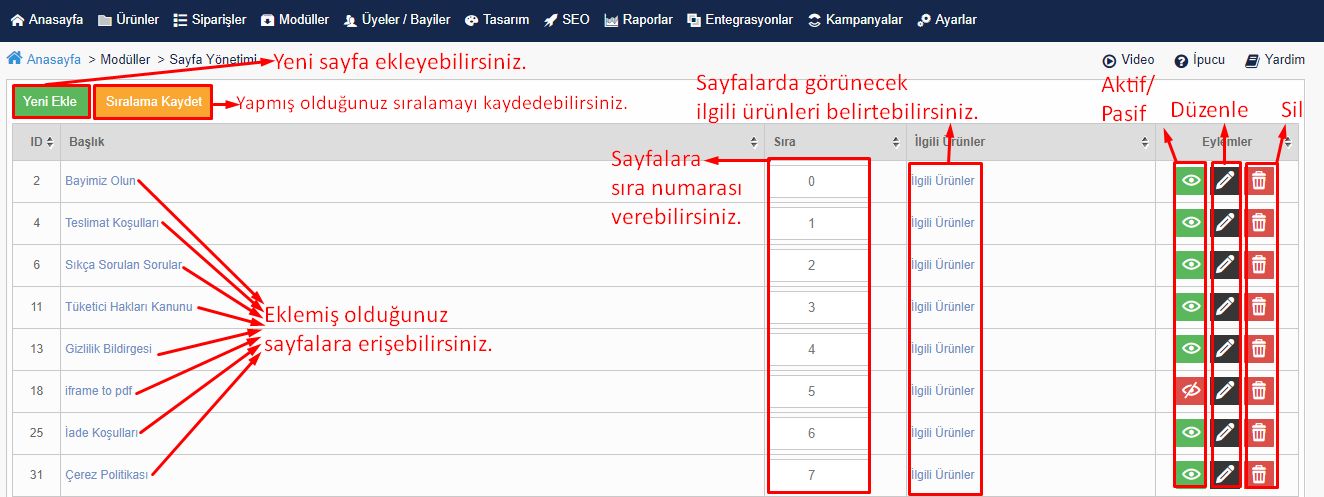Open the Ayarlar menu
Viewport: 1324px width, 497px height.
[x=947, y=19]
